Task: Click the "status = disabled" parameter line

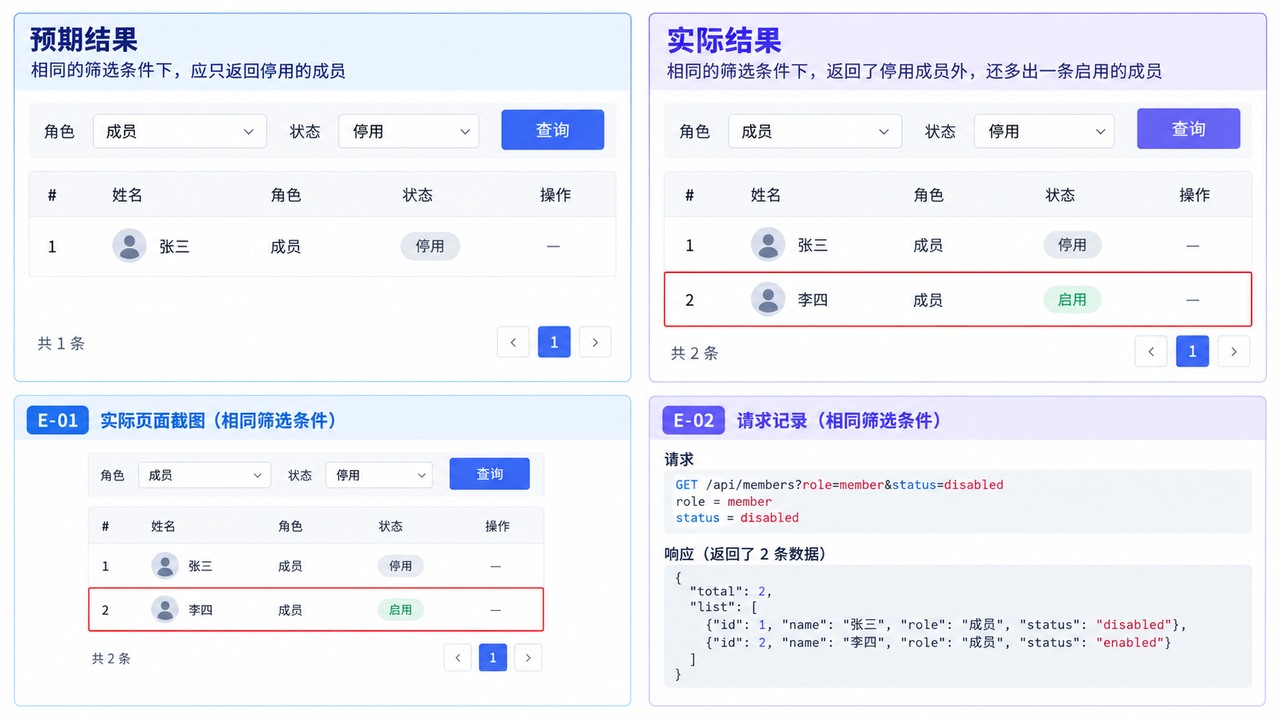Action: coord(737,518)
